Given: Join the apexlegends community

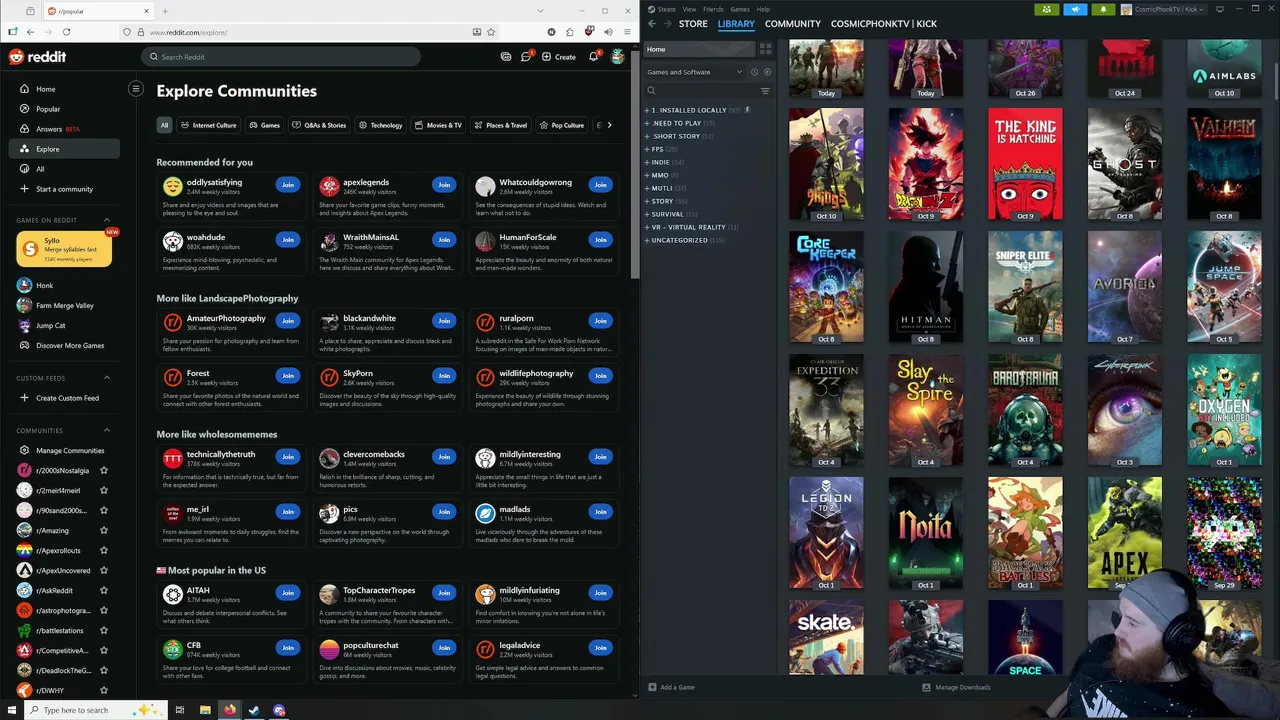Looking at the screenshot, I should tap(444, 185).
